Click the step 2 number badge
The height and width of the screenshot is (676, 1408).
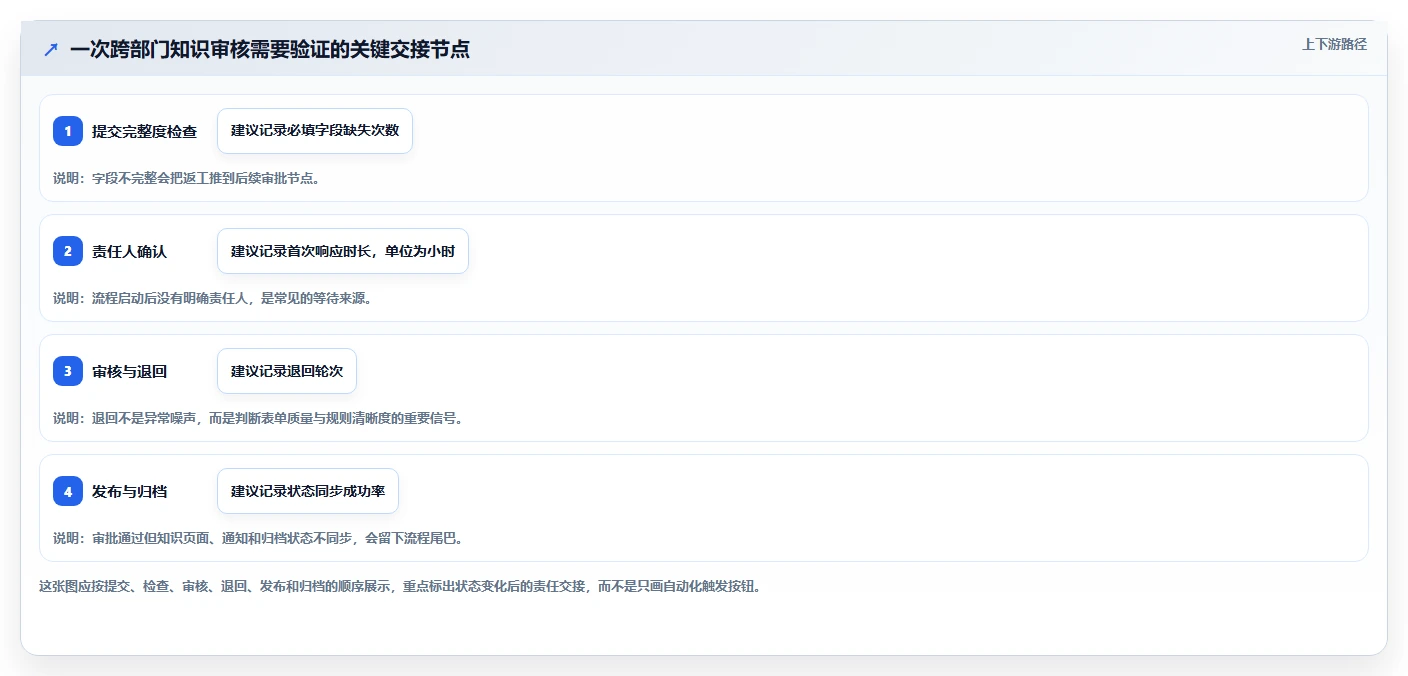(x=68, y=251)
